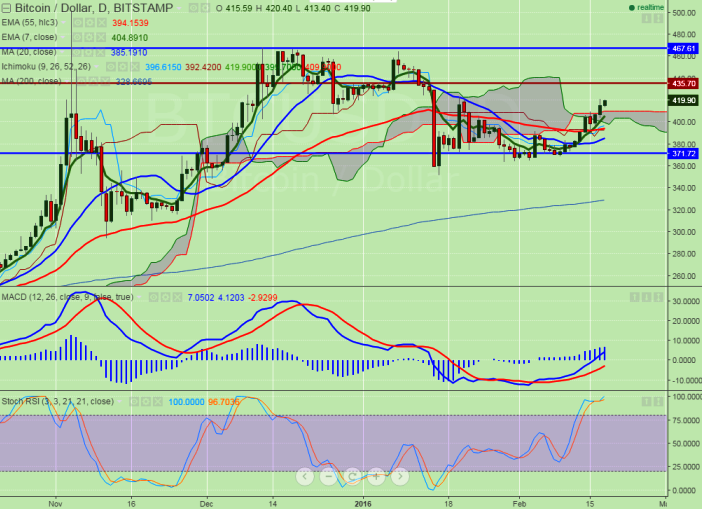Collapse the indicator legend using top-left box icon

click(x=6, y=8)
